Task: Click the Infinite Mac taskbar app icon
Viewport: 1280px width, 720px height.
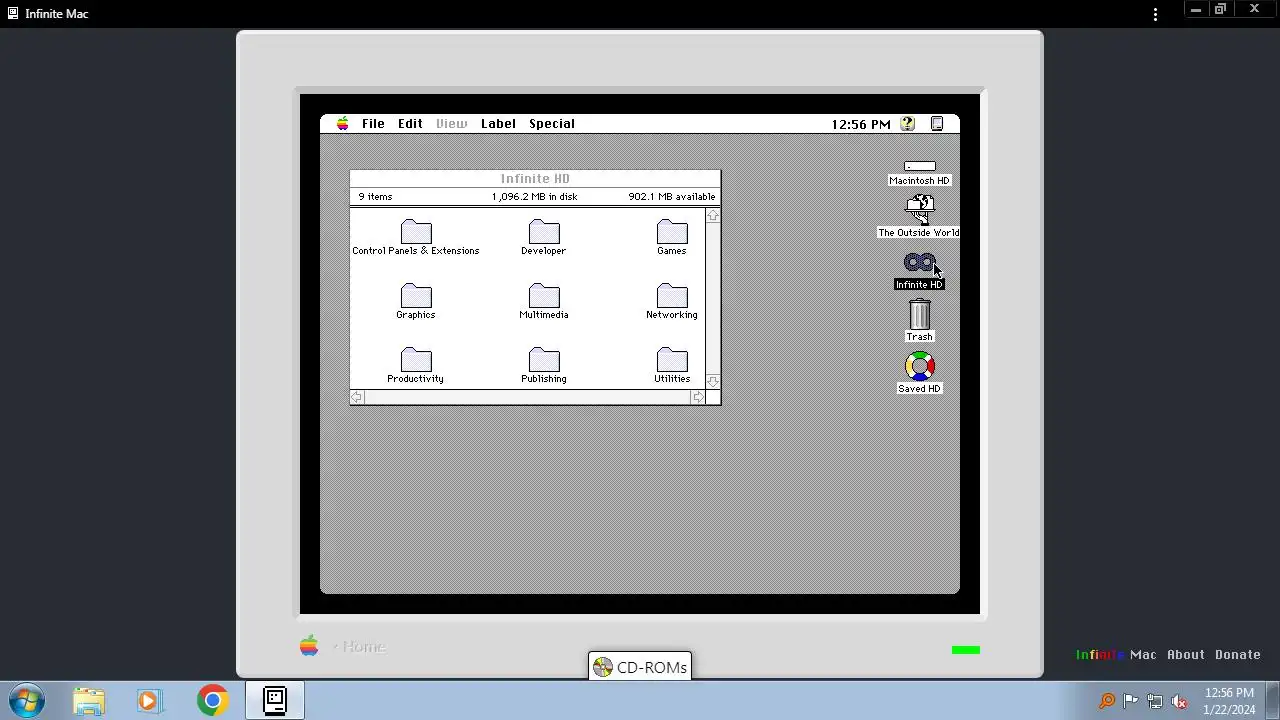Action: (x=275, y=701)
